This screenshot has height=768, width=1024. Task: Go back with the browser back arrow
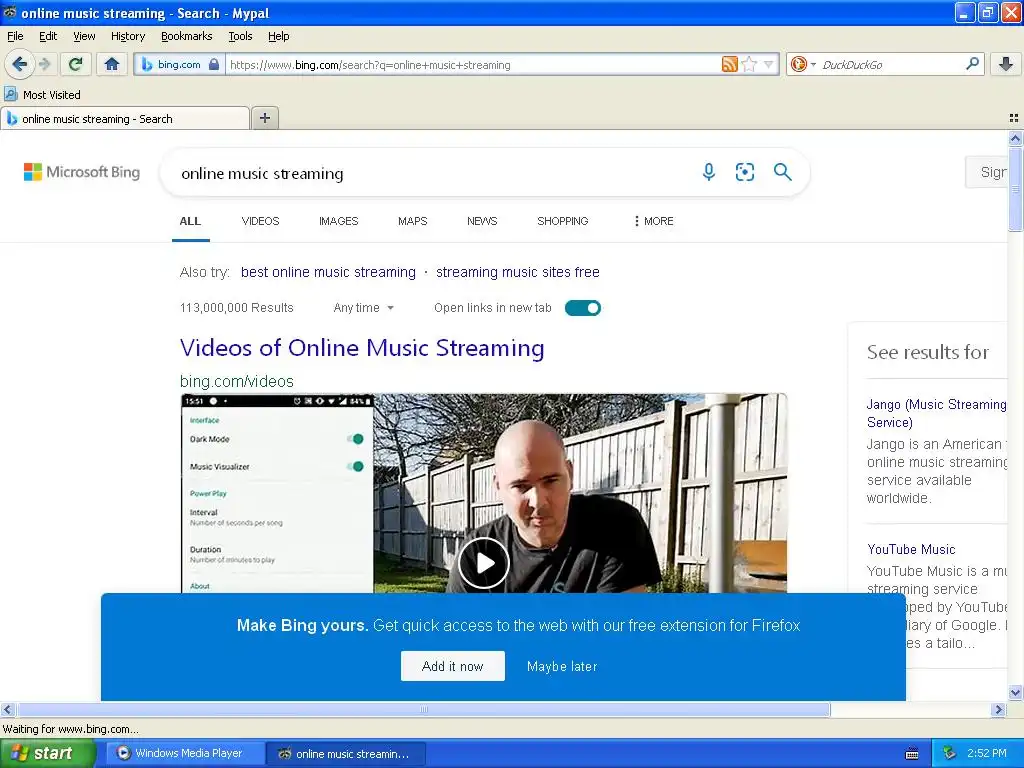pos(20,64)
